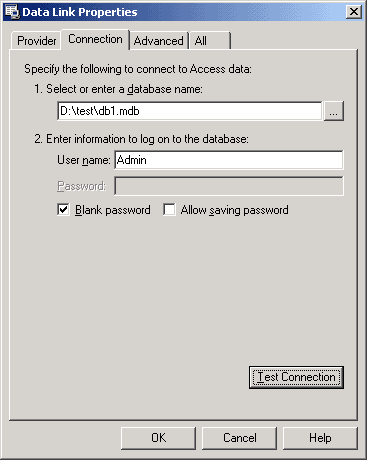
Task: Select the Connection tab
Action: [95, 39]
